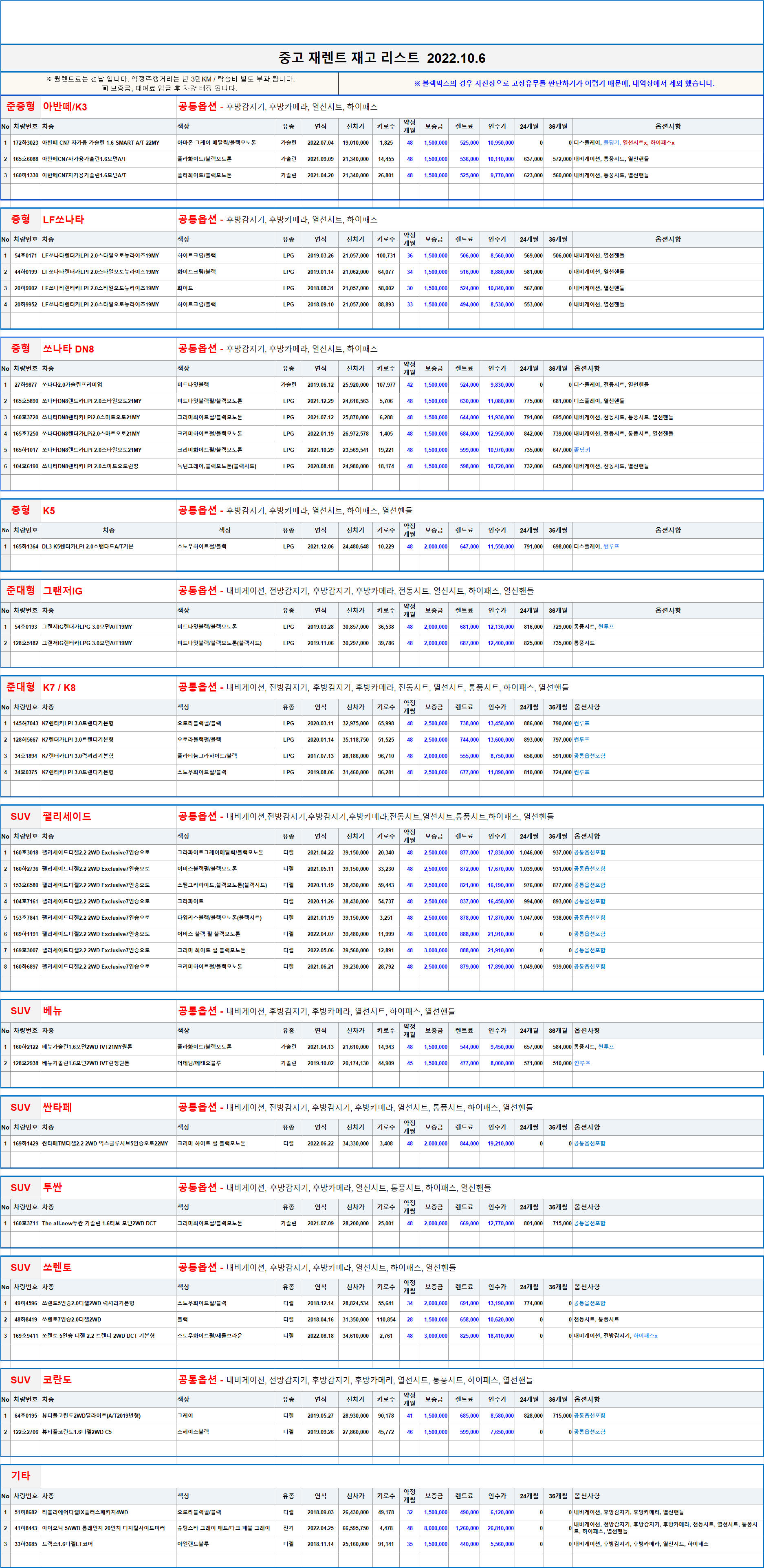
Task: Click the '준중형' category label
Action: point(21,106)
